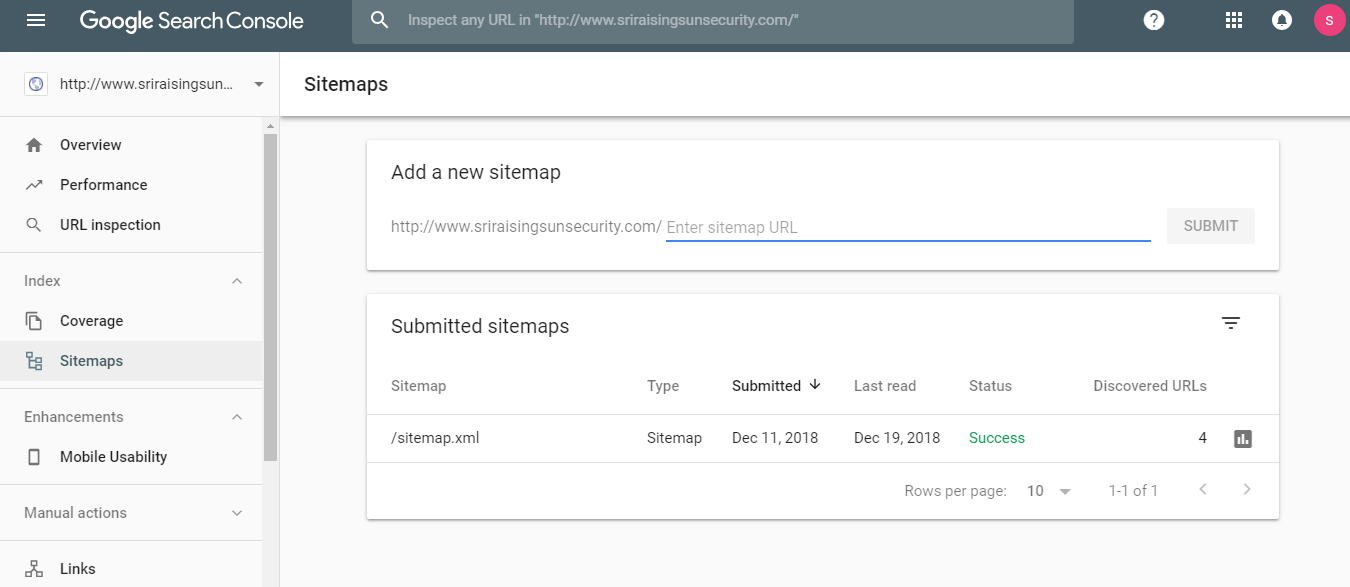Open the Help icon in the top bar
This screenshot has width=1350, height=587.
[1153, 19]
